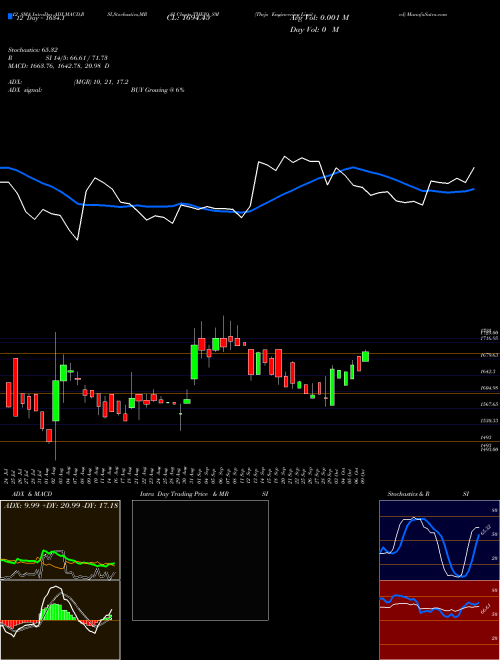
Task: Click the rotated 65.32 label in Stochastics panel
Action: pos(486,530)
